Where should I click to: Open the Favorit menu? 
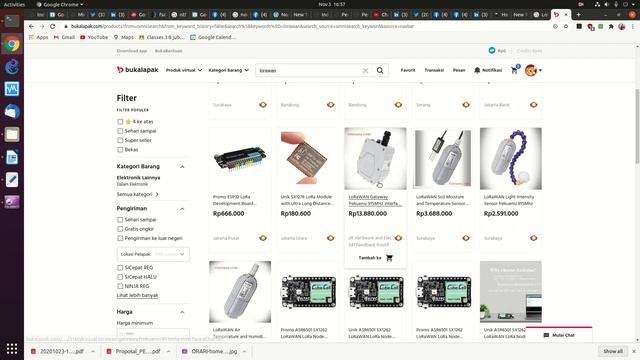coord(408,70)
